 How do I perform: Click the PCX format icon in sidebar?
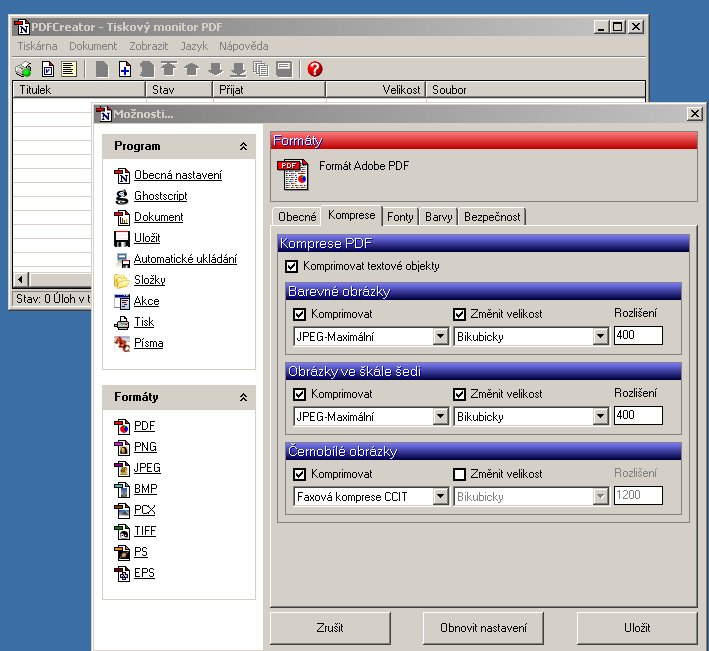click(122, 510)
